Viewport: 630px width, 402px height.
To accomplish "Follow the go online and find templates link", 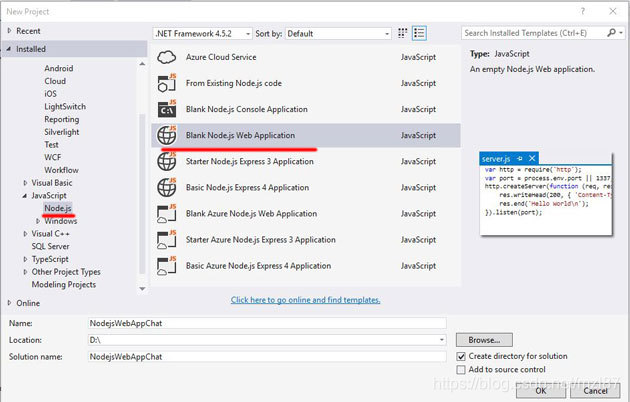I will tap(305, 300).
